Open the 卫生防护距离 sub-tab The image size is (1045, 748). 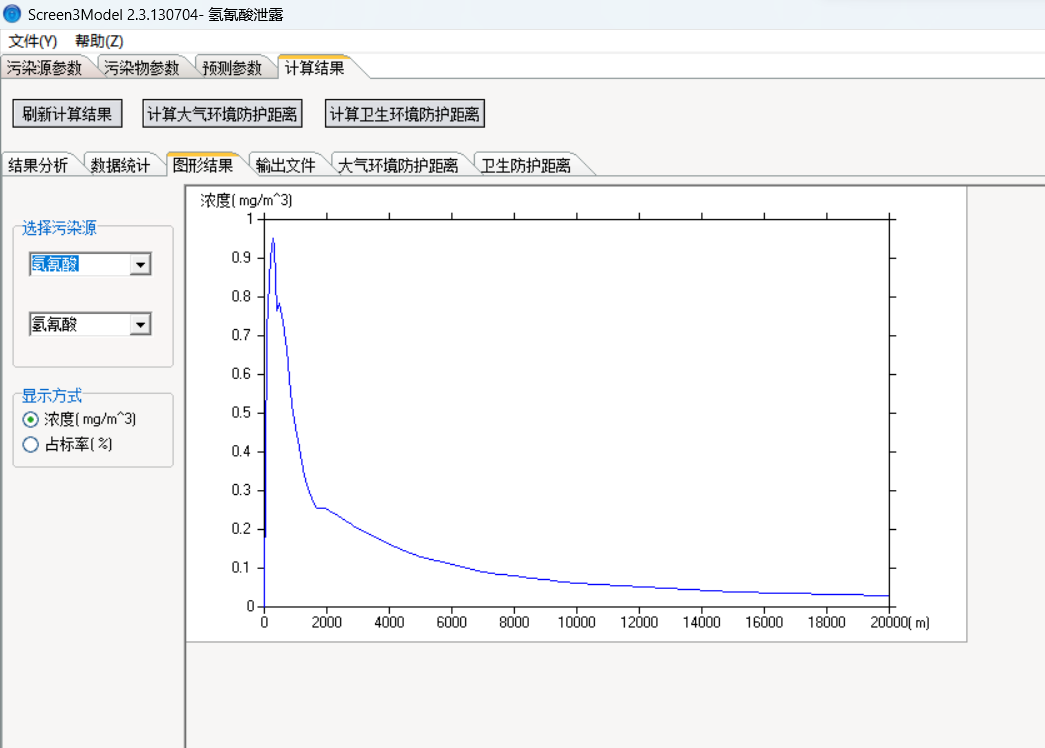click(x=526, y=165)
